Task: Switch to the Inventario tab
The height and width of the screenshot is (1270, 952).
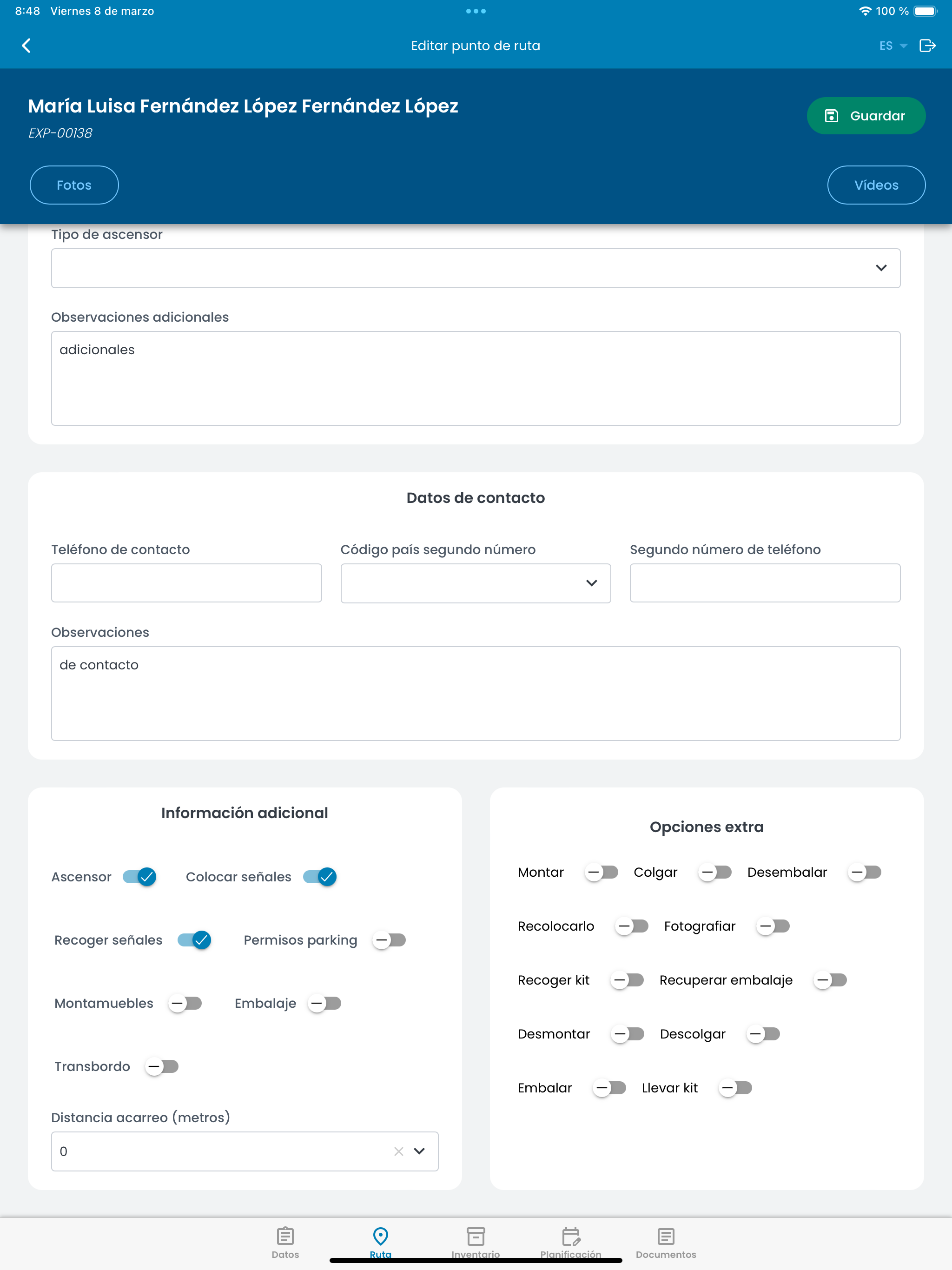Action: [476, 1243]
